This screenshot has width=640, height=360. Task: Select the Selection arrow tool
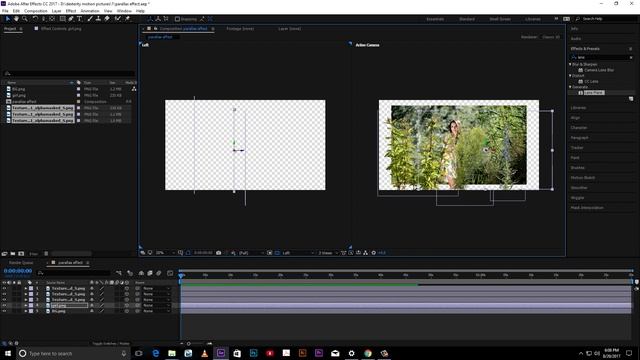(8, 19)
